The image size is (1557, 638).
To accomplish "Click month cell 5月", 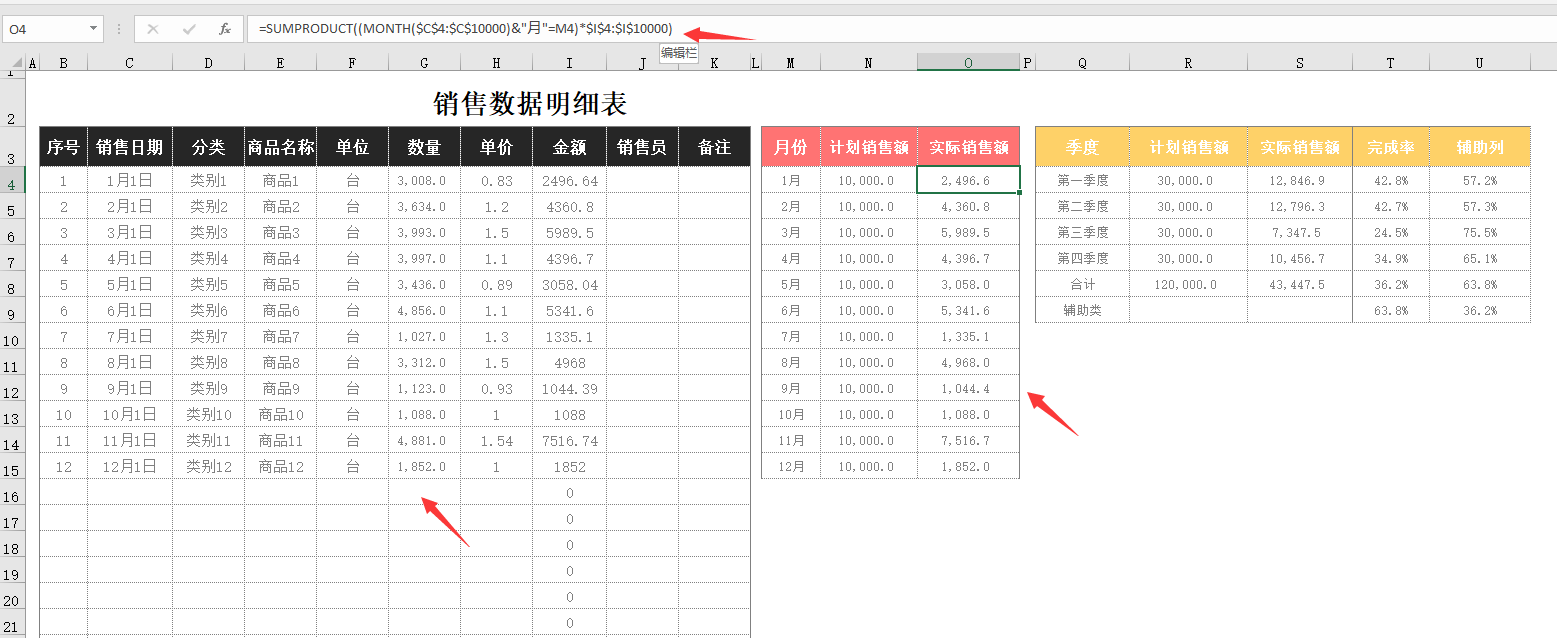I will click(x=791, y=284).
